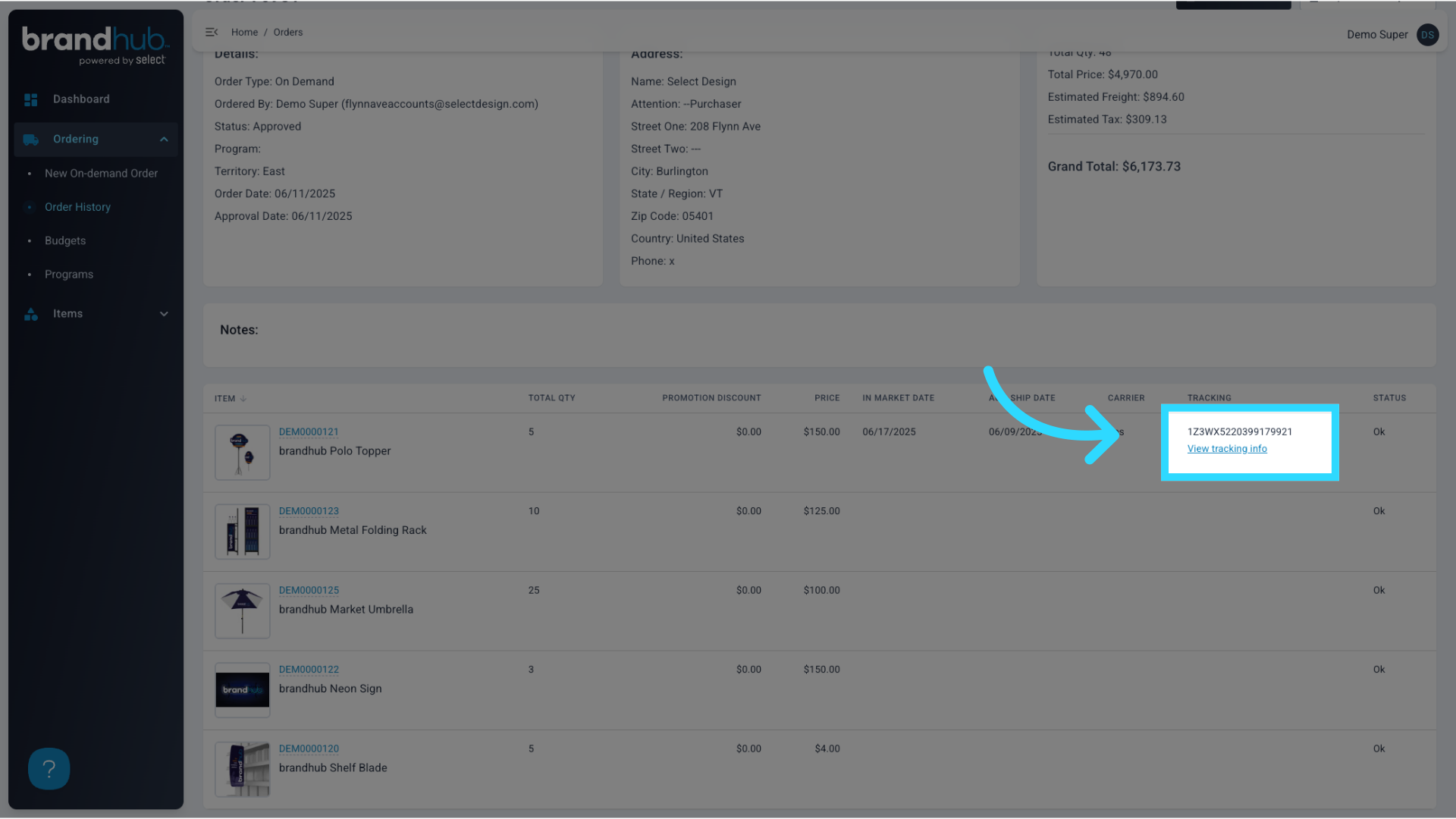This screenshot has width=1456, height=819.
Task: Open the Dashboard grid icon
Action: pyautogui.click(x=31, y=99)
